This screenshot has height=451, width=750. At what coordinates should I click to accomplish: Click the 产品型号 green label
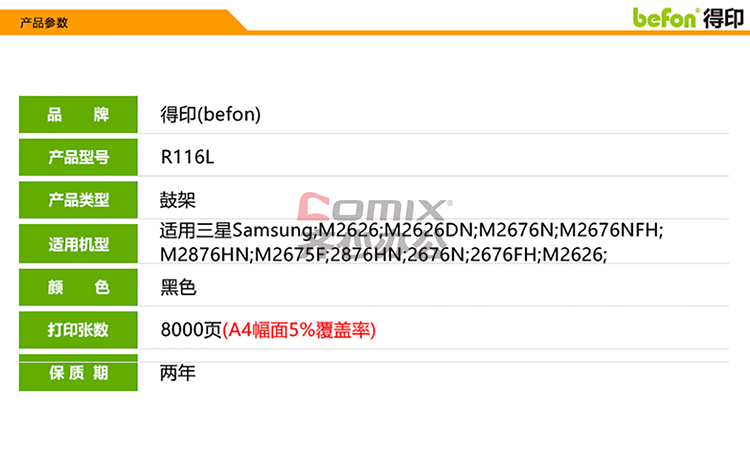(78, 157)
